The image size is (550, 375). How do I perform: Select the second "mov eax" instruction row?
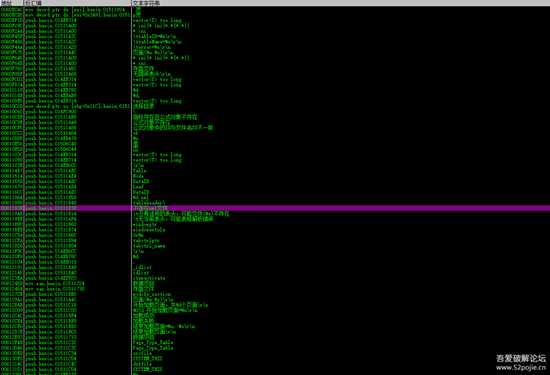pos(275,289)
